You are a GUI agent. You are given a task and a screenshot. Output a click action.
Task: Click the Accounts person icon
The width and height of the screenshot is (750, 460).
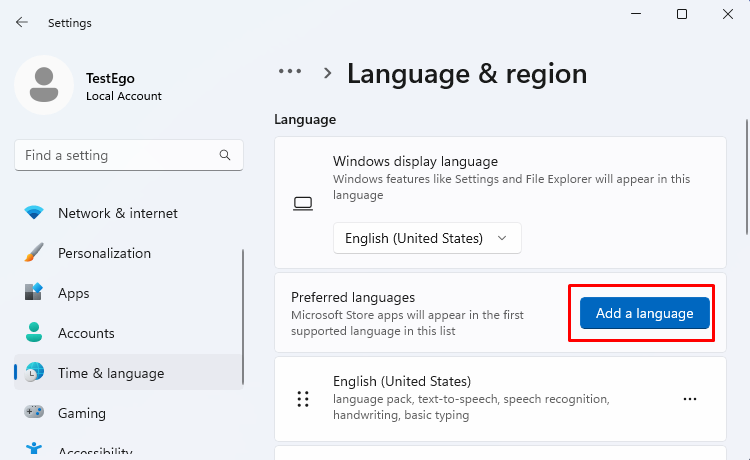34,332
